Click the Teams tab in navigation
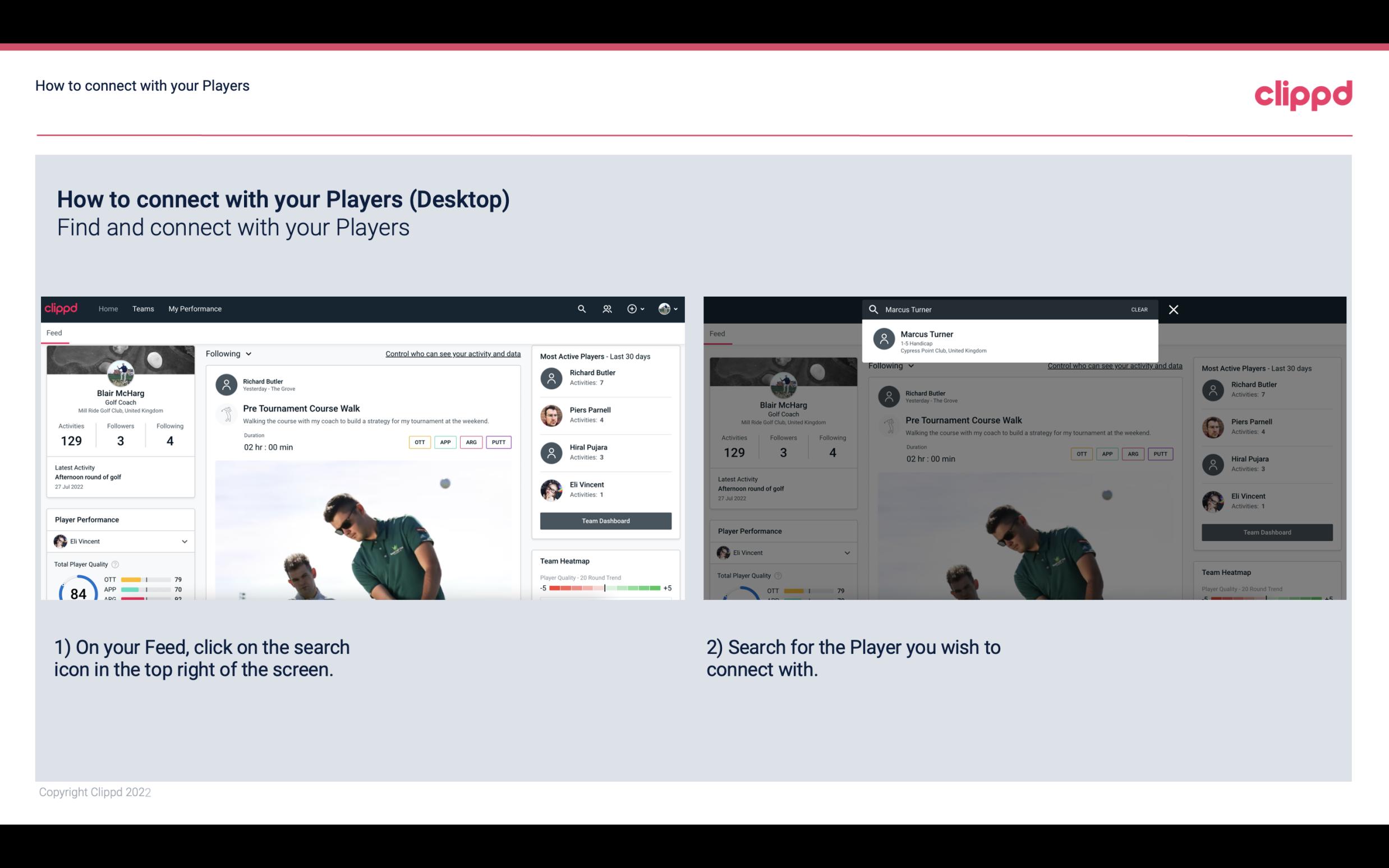 (x=143, y=308)
